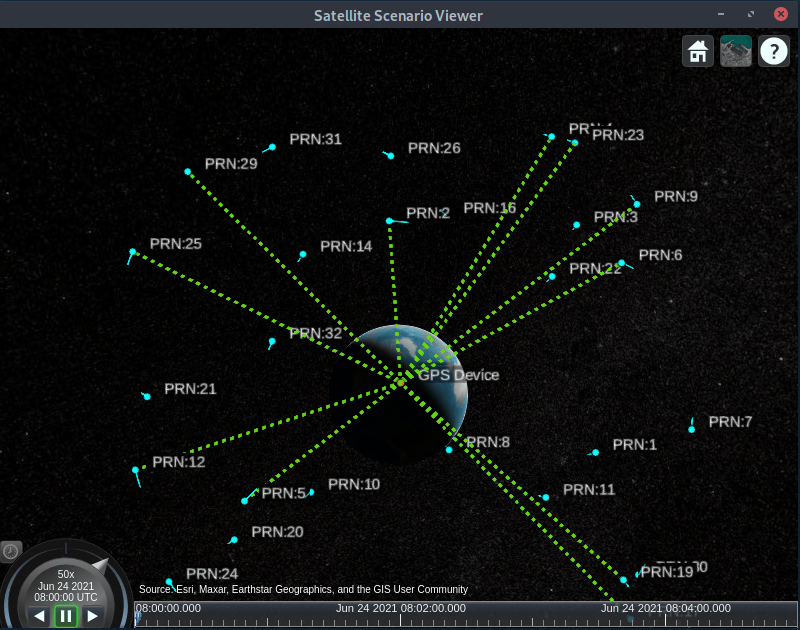This screenshot has height=630, width=800.
Task: Select the PRN:25 satellite marker
Action: [x=133, y=252]
